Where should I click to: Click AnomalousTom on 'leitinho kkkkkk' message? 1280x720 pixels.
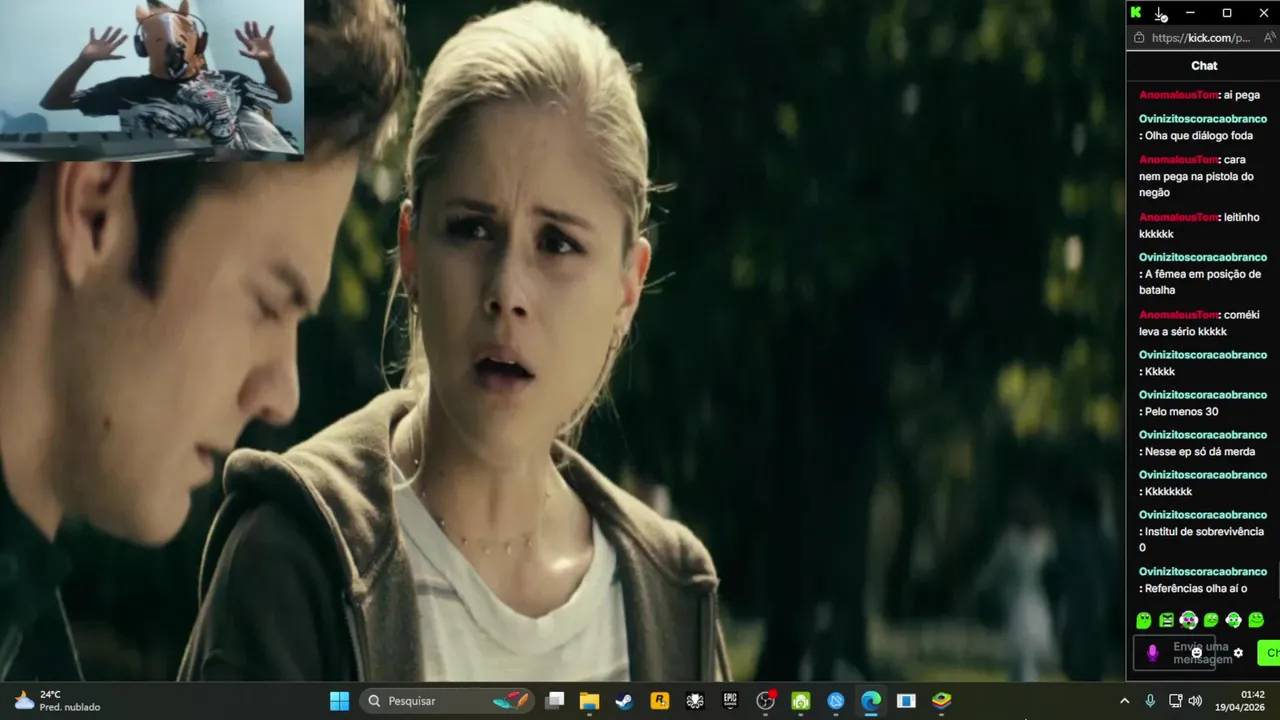1178,217
